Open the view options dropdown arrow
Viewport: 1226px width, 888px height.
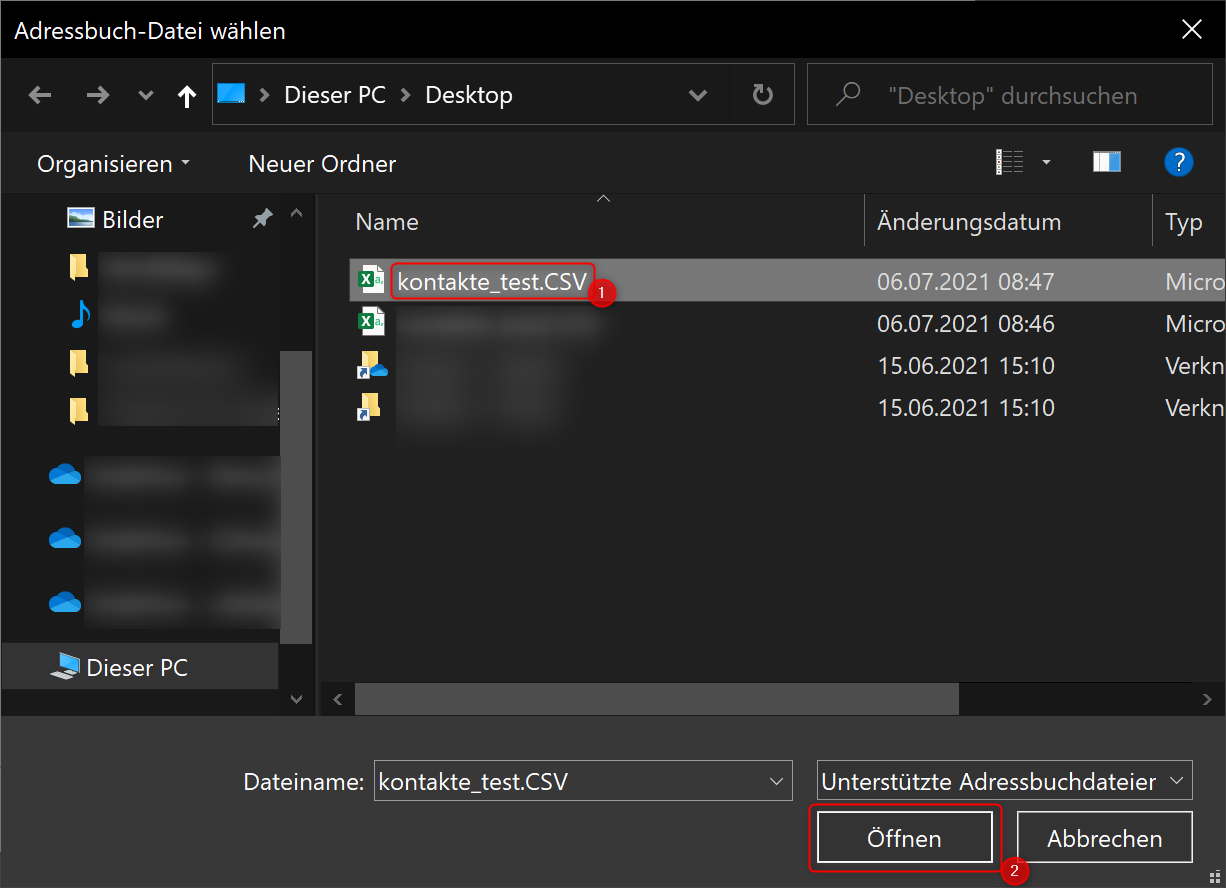click(x=1047, y=162)
